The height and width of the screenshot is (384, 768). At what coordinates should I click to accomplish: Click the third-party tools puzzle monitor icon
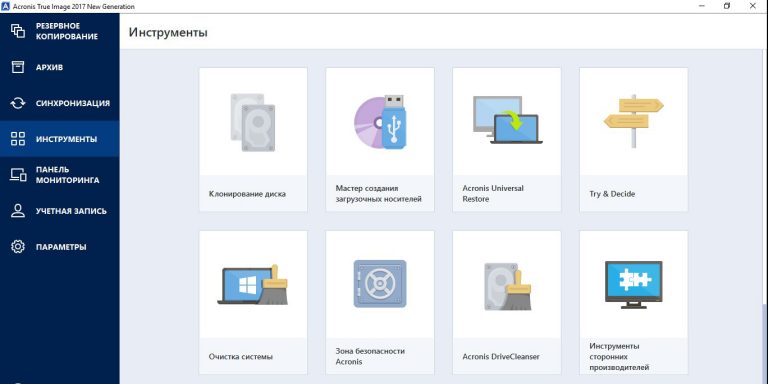[x=634, y=285]
